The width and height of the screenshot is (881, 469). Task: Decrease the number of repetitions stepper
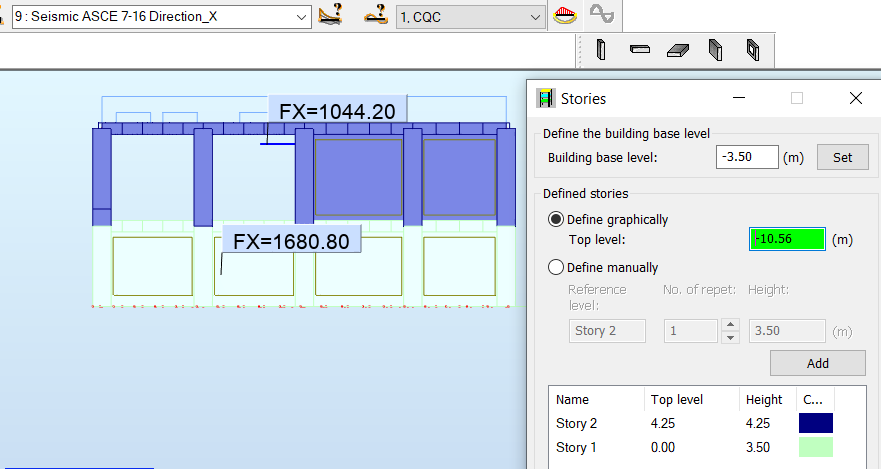(x=730, y=338)
